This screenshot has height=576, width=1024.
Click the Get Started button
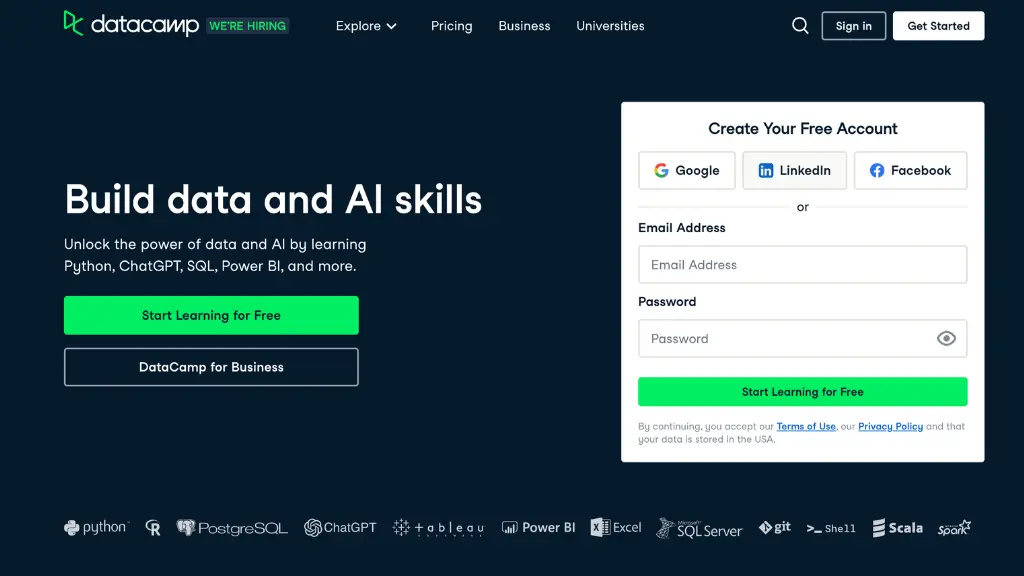(x=938, y=26)
